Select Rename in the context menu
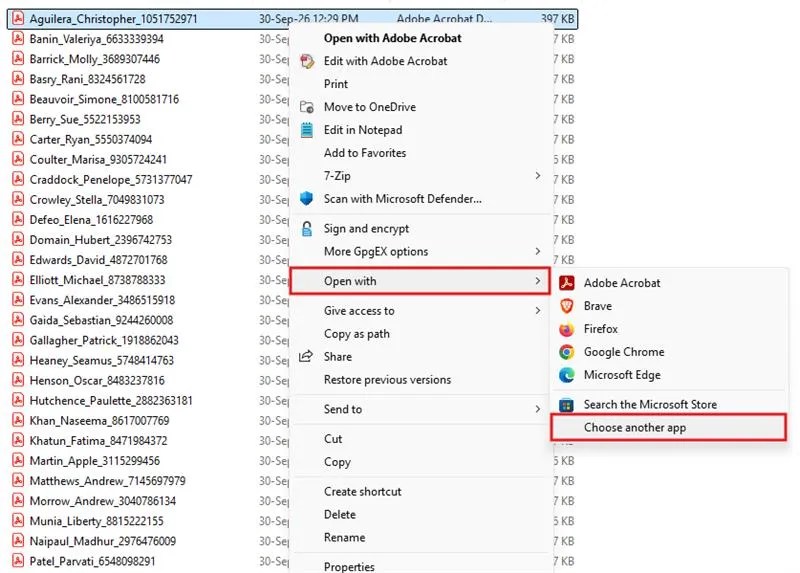This screenshot has height=573, width=800. [344, 537]
